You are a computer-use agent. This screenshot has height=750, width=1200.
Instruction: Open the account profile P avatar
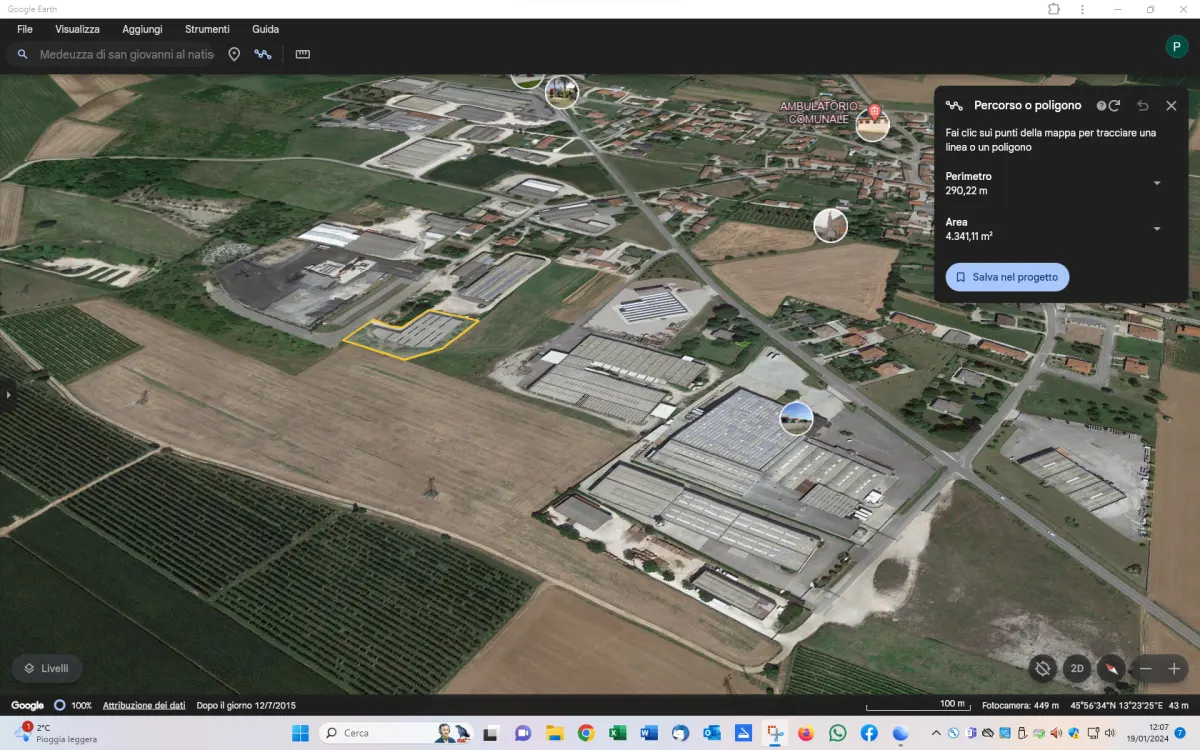[x=1176, y=46]
